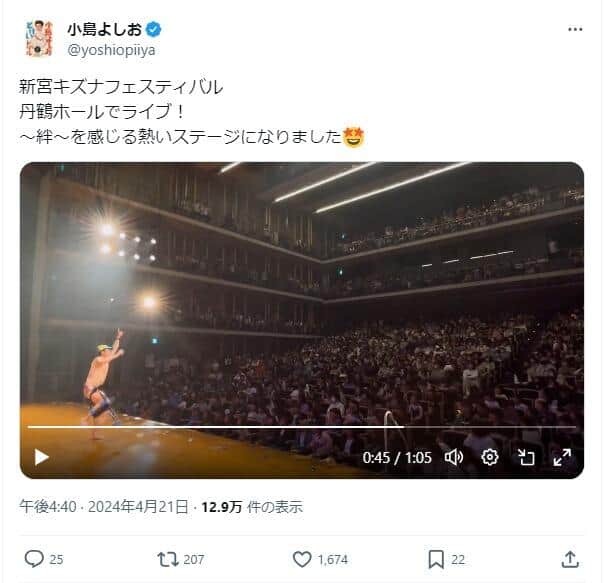Screen dimensions: 604x583
Task: Enter fullscreen with the expand arrows icon
Action: [x=562, y=457]
